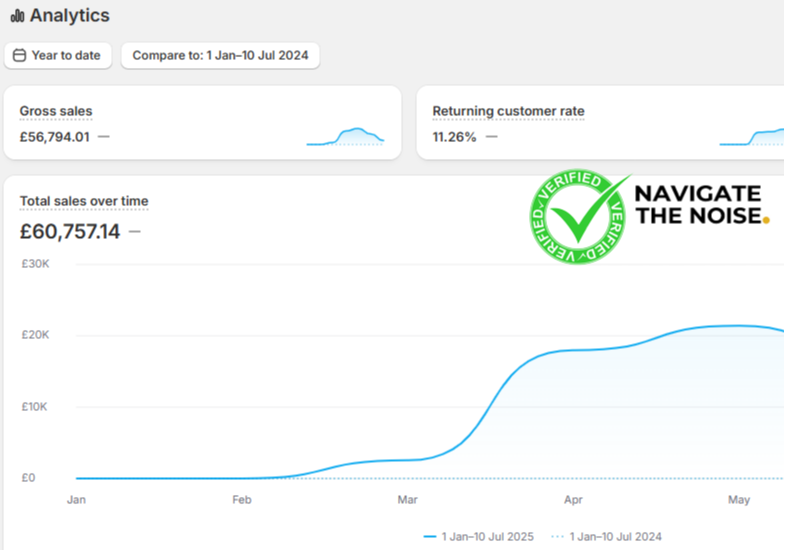This screenshot has width=785, height=551.
Task: Click the returning customer rate 11.26% value
Action: tap(454, 137)
